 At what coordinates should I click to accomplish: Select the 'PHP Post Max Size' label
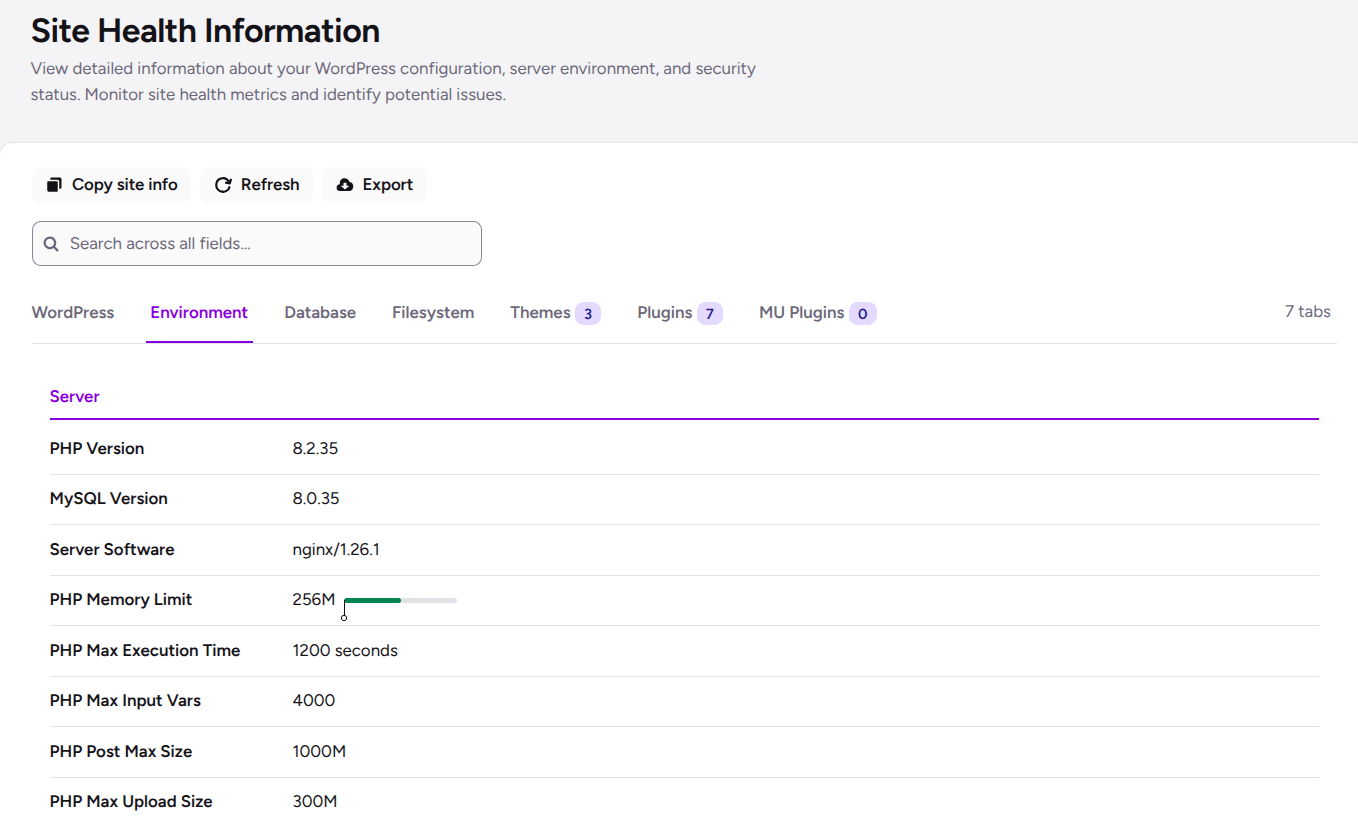[x=121, y=752]
